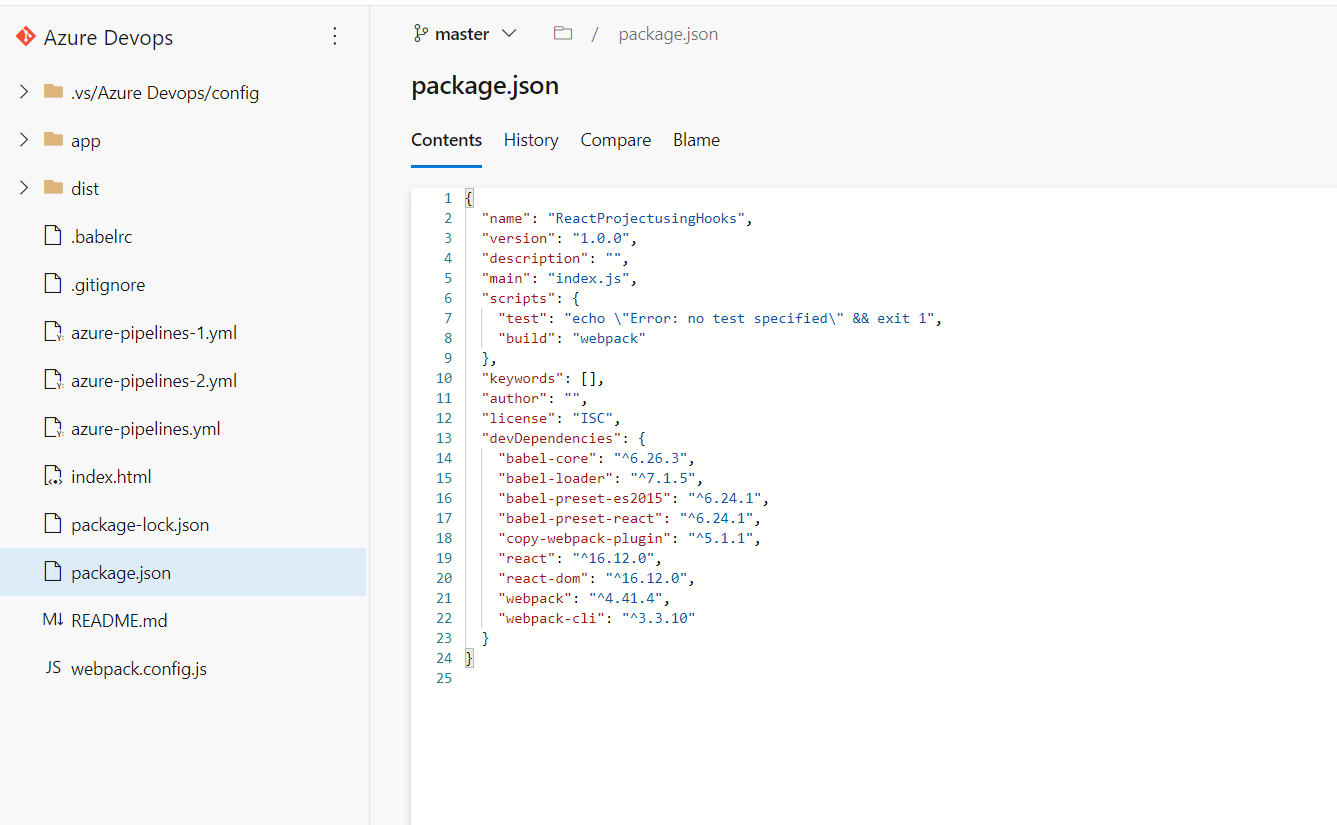The image size is (1337, 825).
Task: Select the azure-pipelines.yml file icon
Action: click(53, 428)
